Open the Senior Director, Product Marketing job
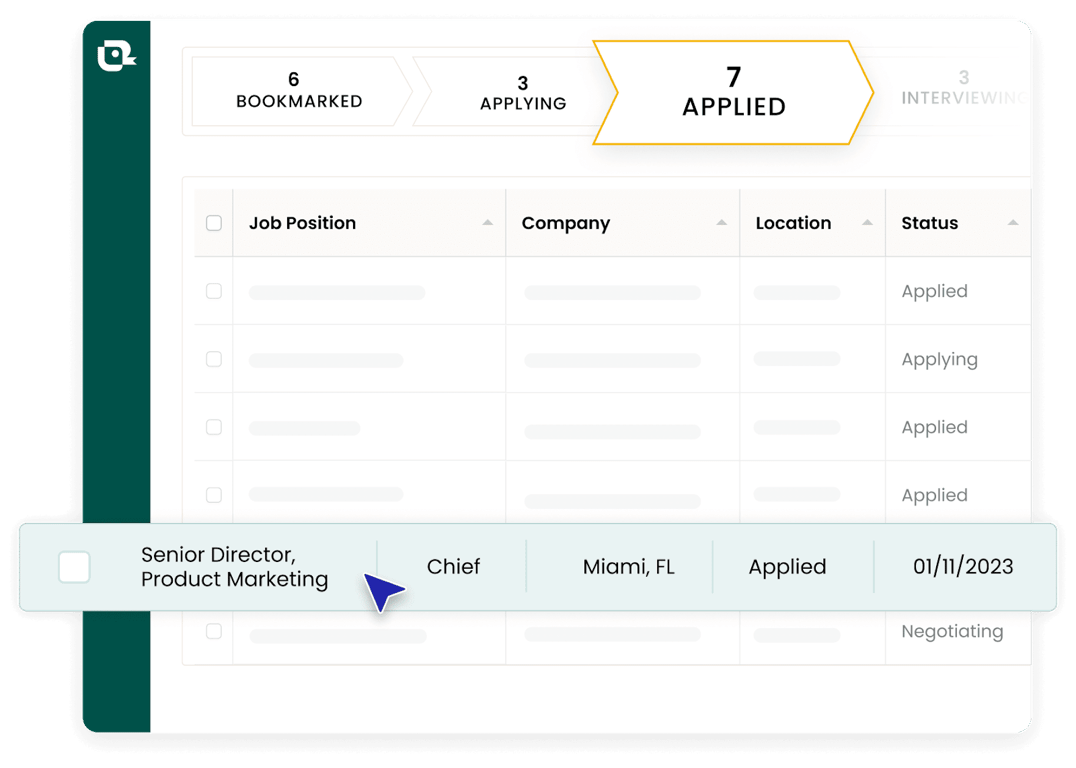 tap(235, 567)
